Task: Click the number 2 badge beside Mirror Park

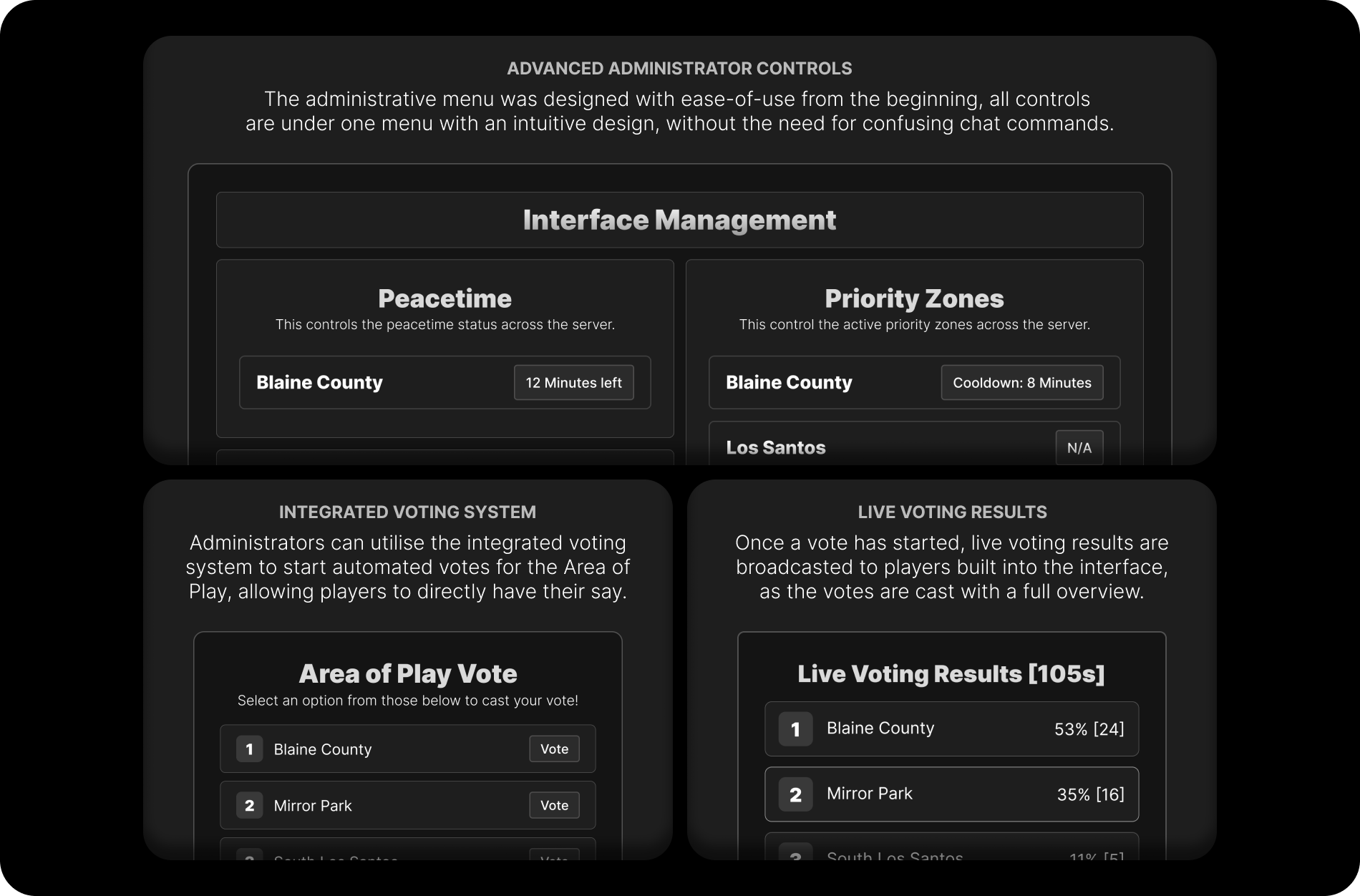Action: pyautogui.click(x=249, y=805)
